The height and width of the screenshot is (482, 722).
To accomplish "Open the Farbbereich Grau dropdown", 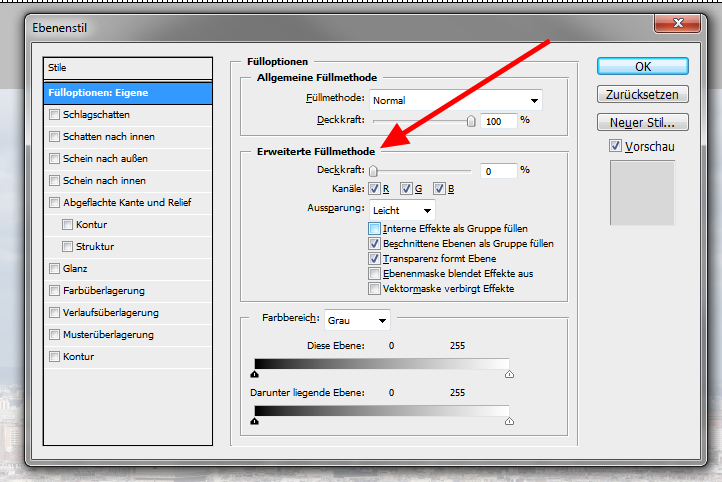I will click(x=357, y=320).
